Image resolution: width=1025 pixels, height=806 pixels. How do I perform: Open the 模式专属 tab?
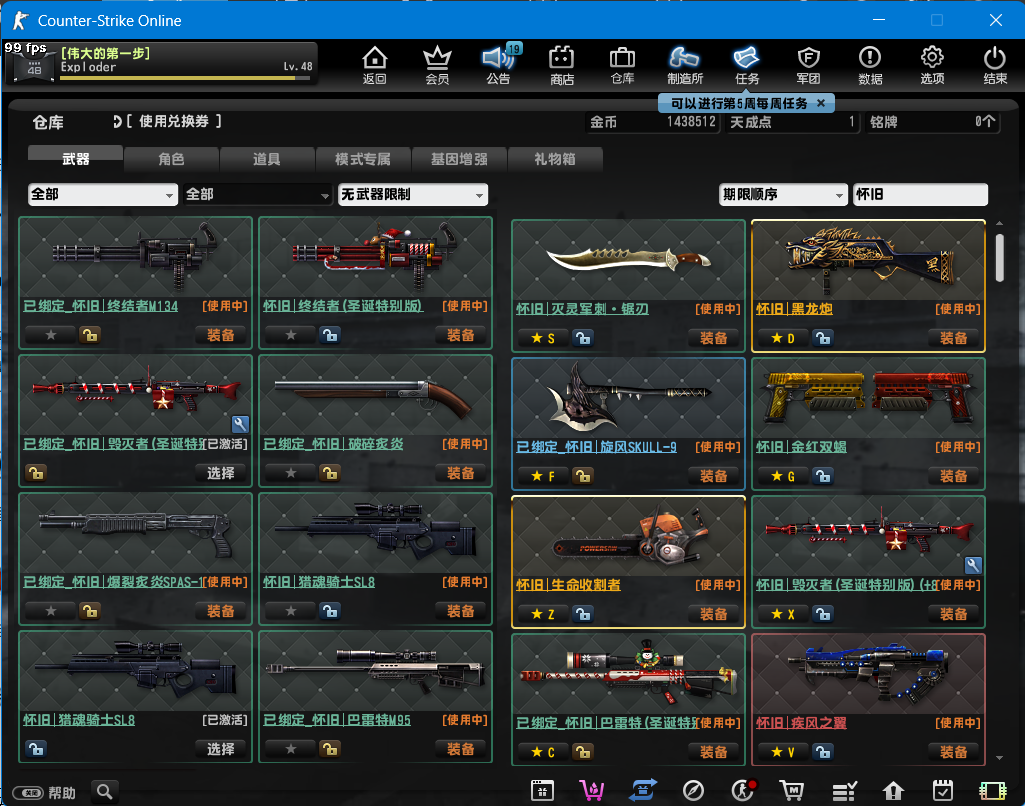click(x=363, y=159)
